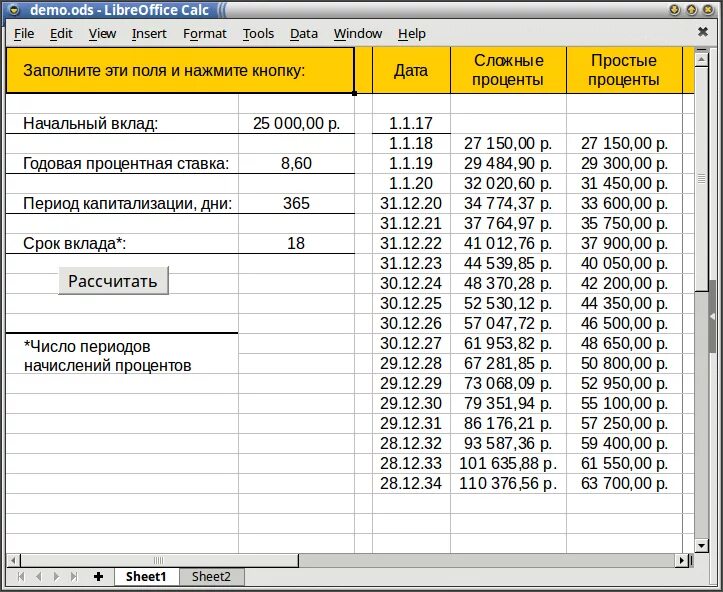The image size is (723, 592).
Task: Open the Tools menu
Action: click(258, 34)
